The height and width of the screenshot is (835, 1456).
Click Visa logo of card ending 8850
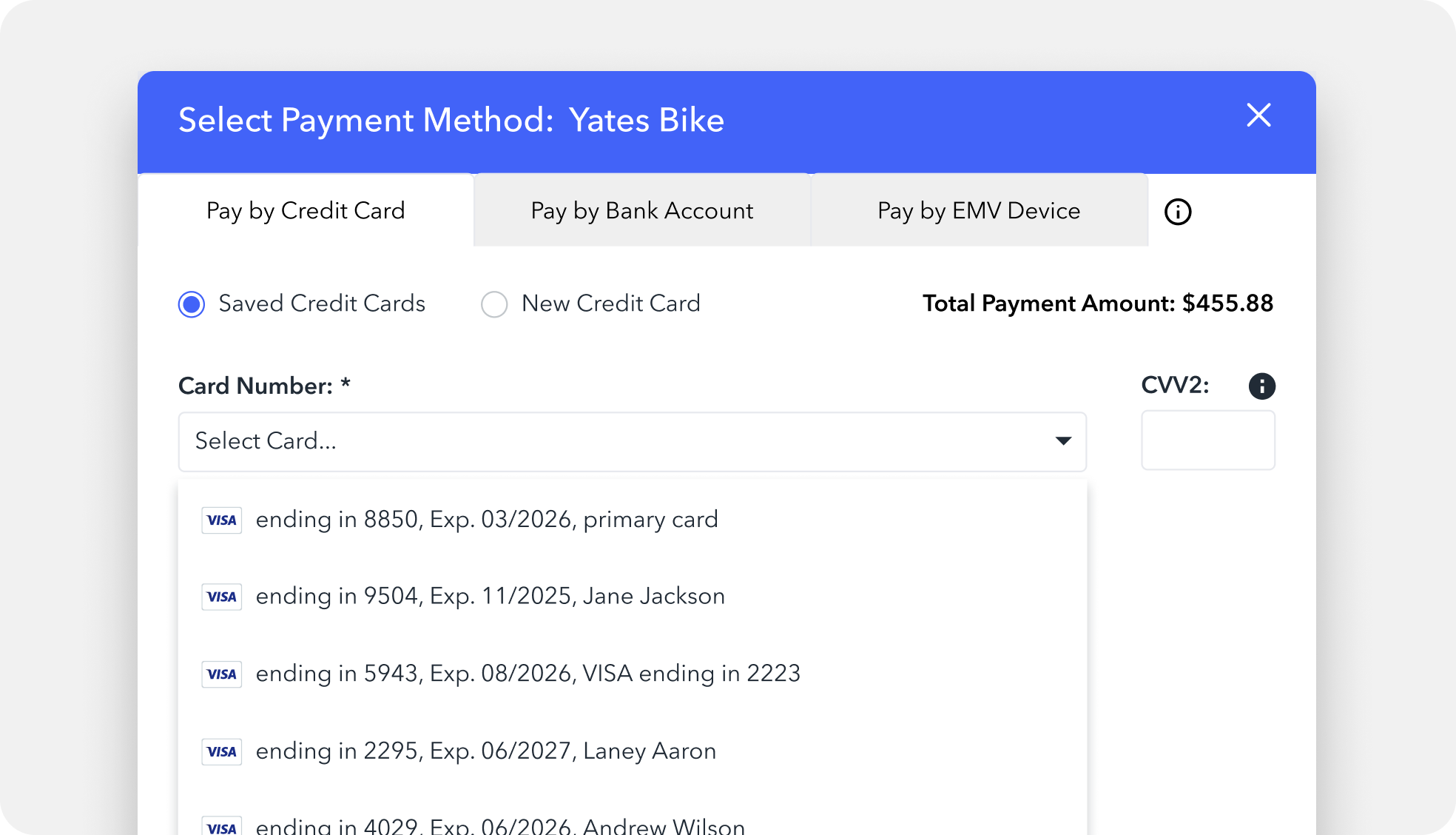[222, 520]
